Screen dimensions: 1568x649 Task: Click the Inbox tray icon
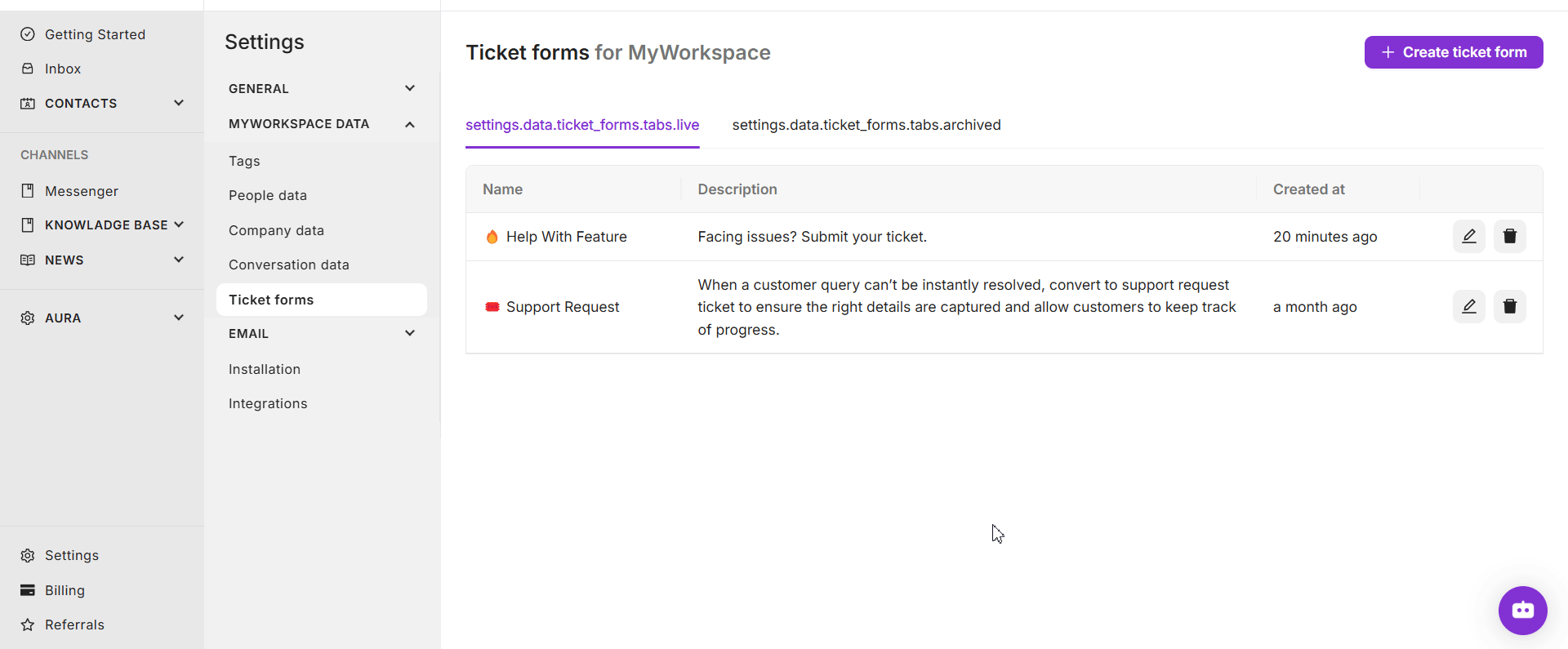click(28, 69)
